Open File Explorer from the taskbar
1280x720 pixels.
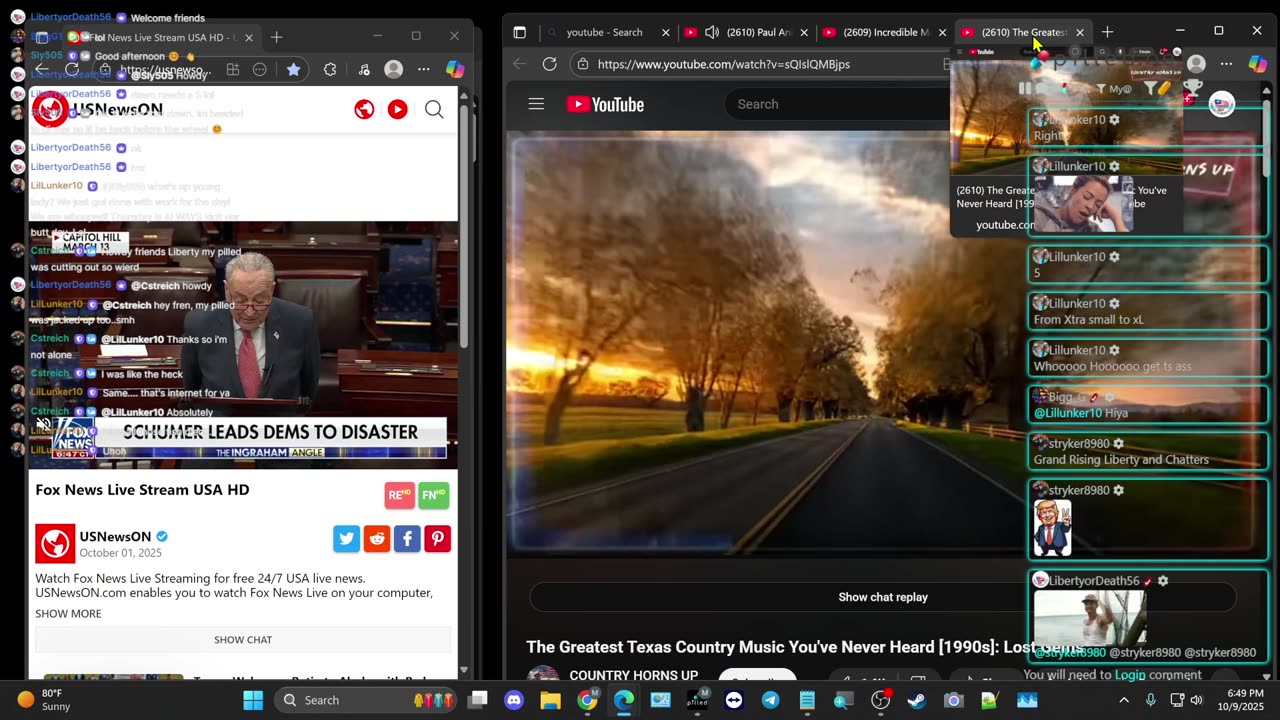point(551,700)
